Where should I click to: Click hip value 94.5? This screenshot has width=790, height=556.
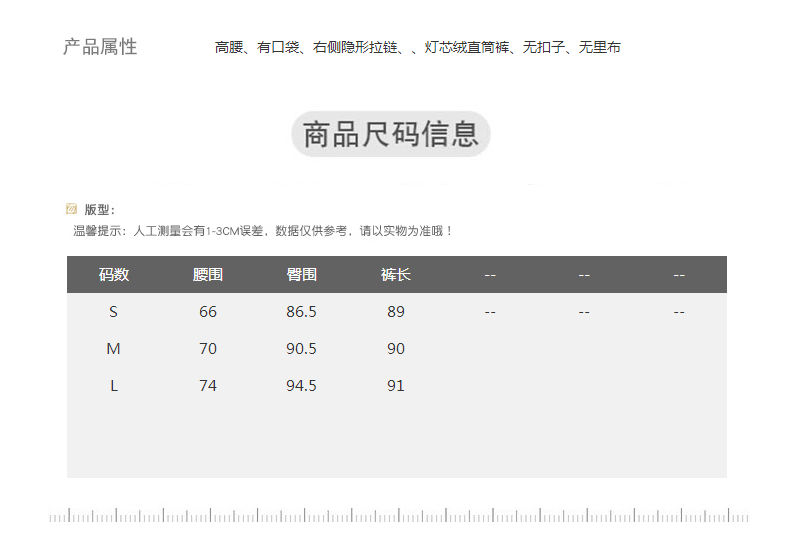[301, 386]
